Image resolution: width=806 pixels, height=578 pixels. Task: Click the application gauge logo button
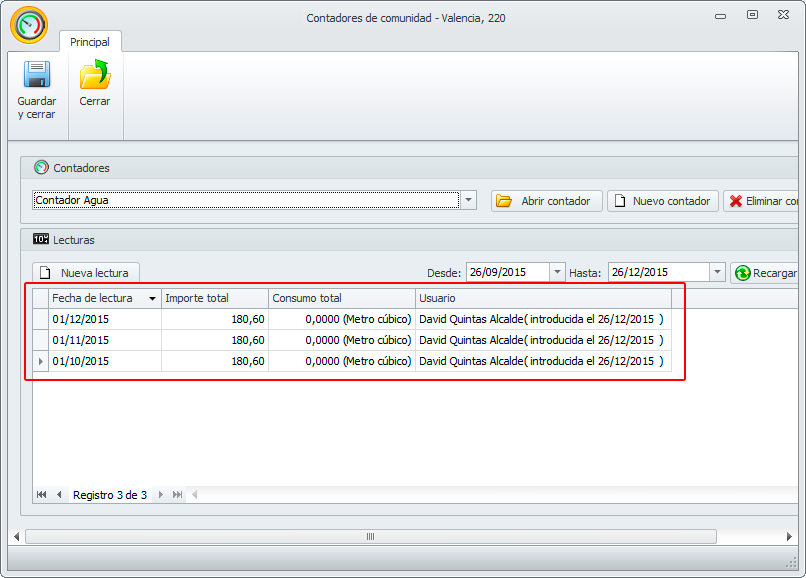tap(29, 25)
